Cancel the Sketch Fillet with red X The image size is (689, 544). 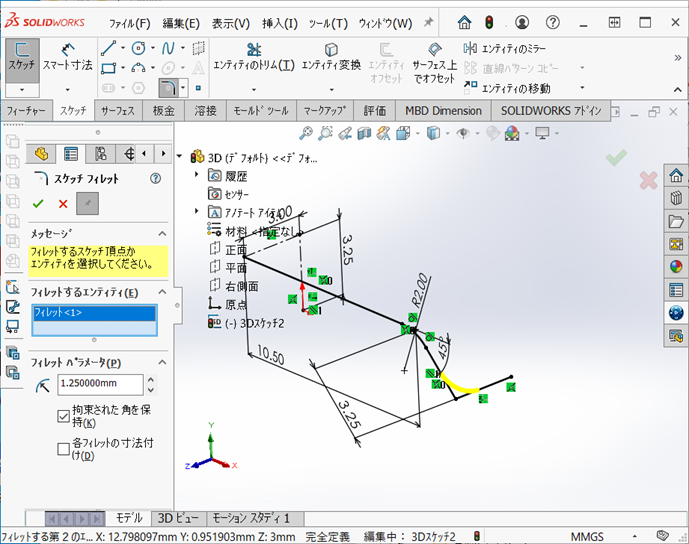63,203
